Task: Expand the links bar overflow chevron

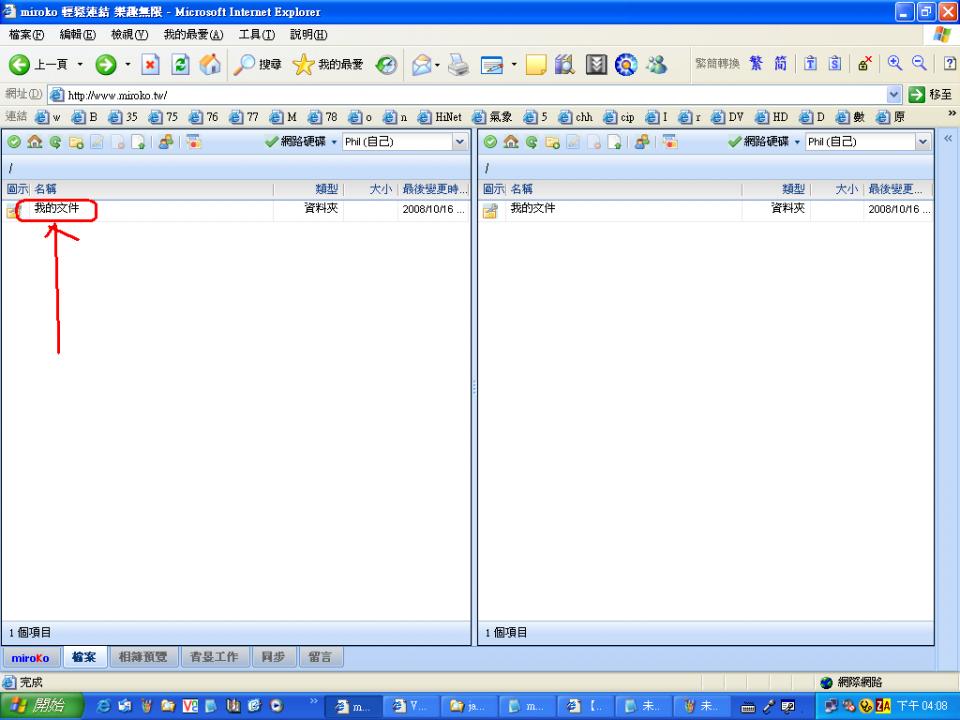Action: tap(951, 113)
